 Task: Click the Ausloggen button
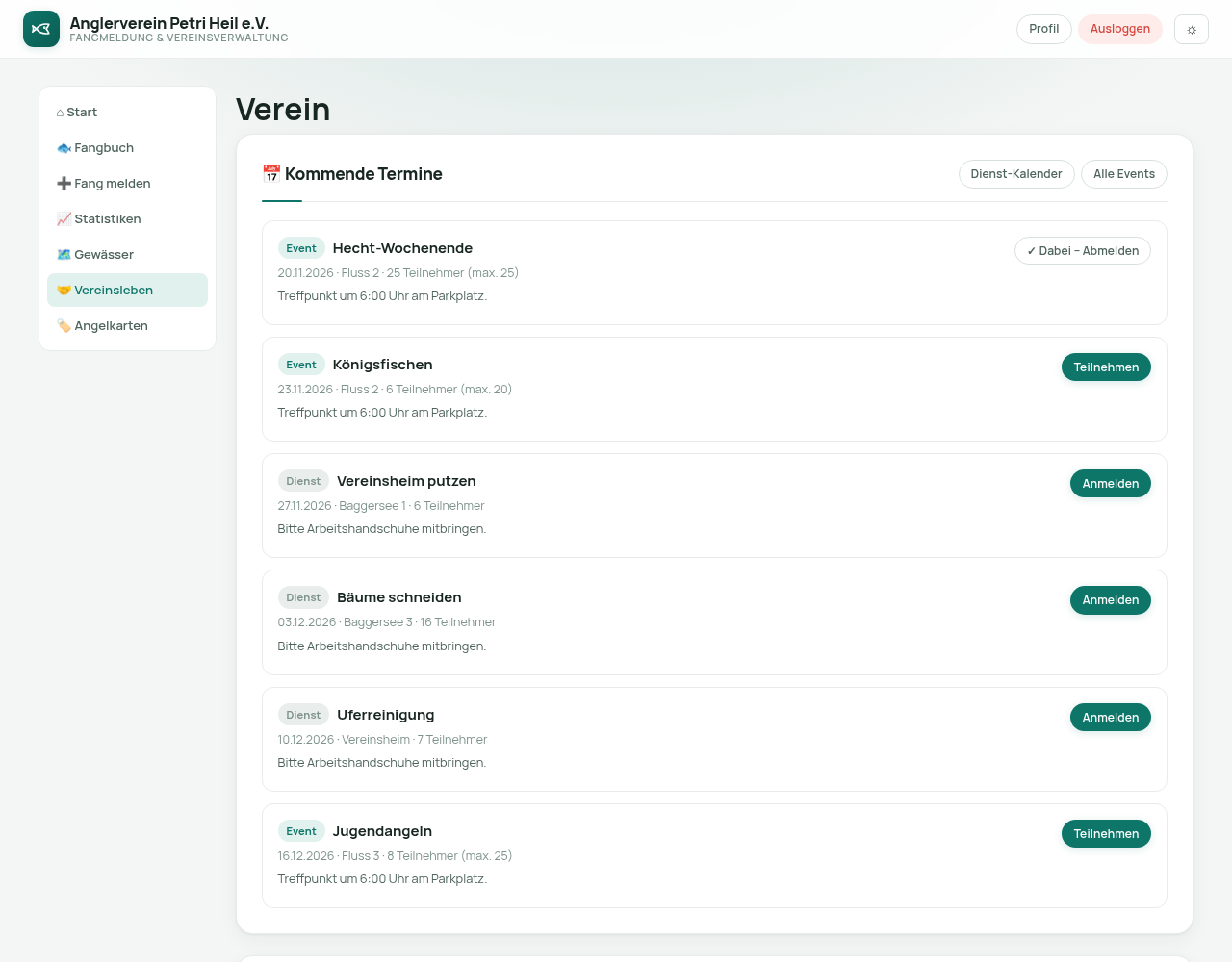(1120, 29)
